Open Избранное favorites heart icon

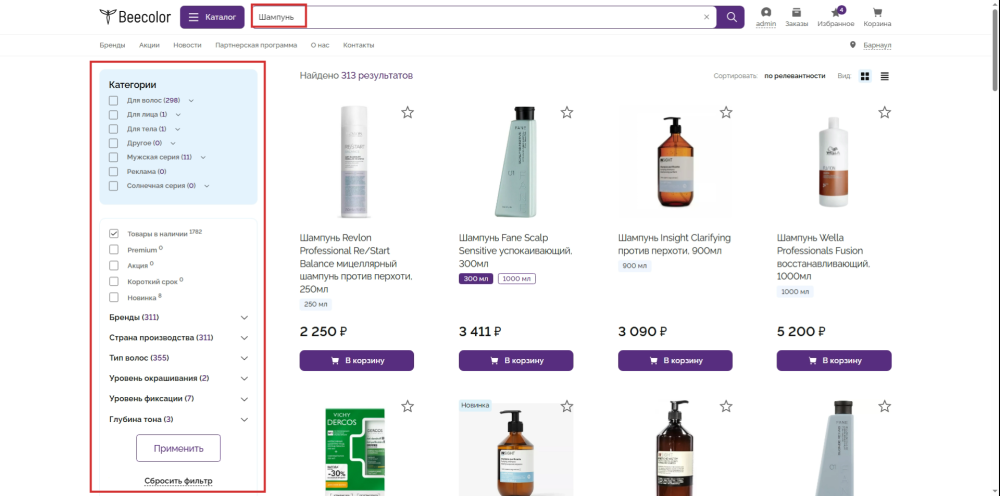(835, 13)
